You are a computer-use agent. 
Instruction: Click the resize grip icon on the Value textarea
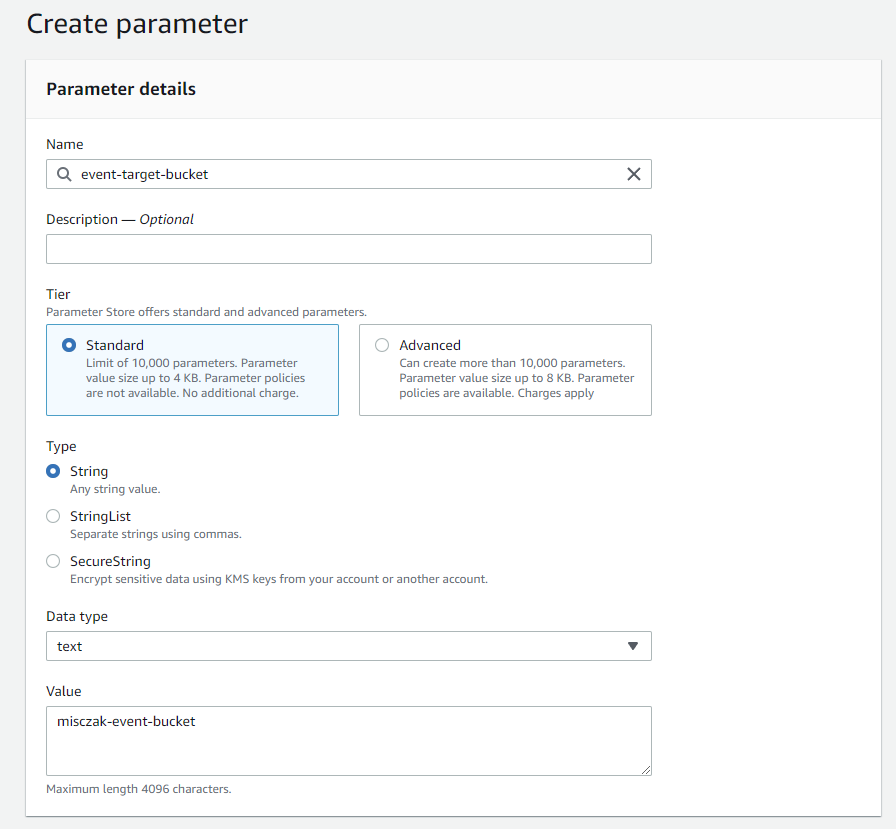pos(646,768)
